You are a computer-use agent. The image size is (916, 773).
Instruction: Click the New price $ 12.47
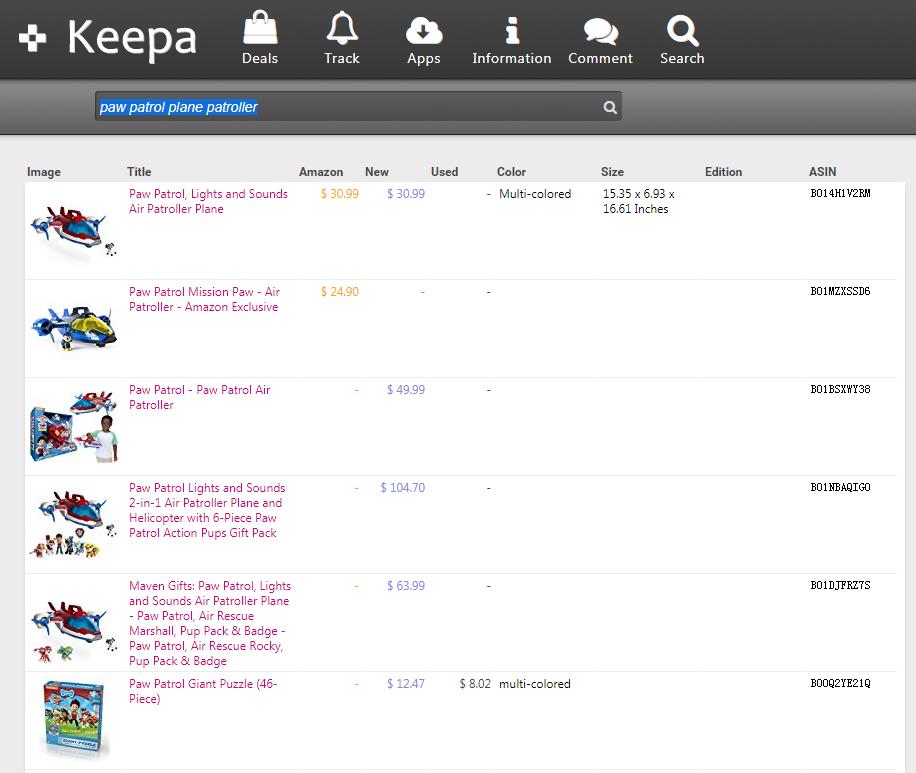pos(405,684)
